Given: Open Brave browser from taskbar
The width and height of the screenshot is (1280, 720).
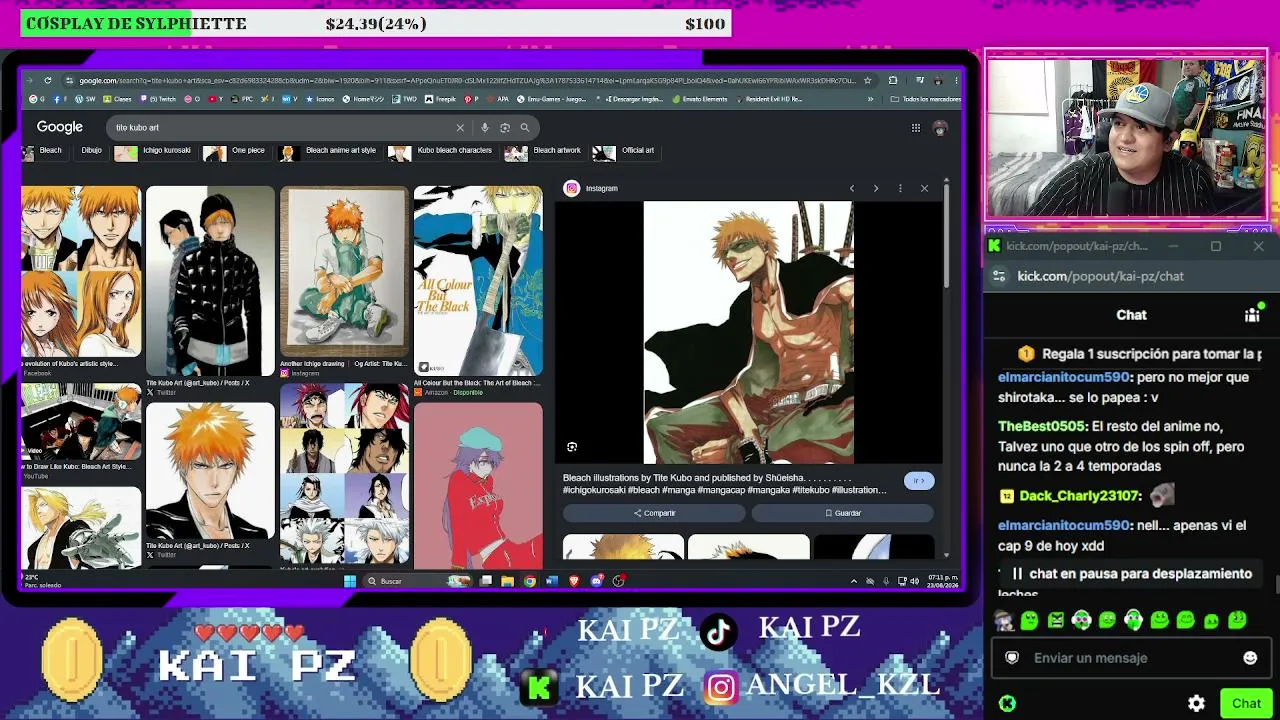Looking at the screenshot, I should pos(574,581).
